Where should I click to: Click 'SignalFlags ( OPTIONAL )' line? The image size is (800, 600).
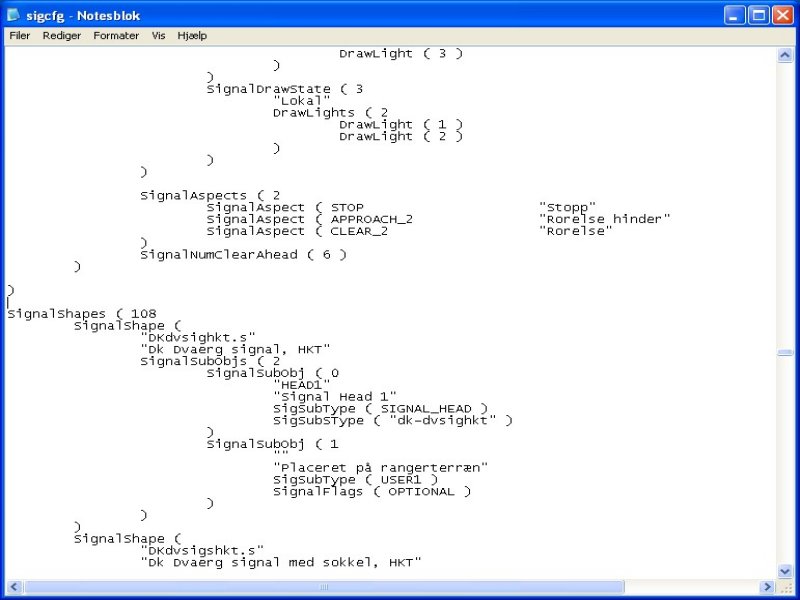tap(372, 491)
